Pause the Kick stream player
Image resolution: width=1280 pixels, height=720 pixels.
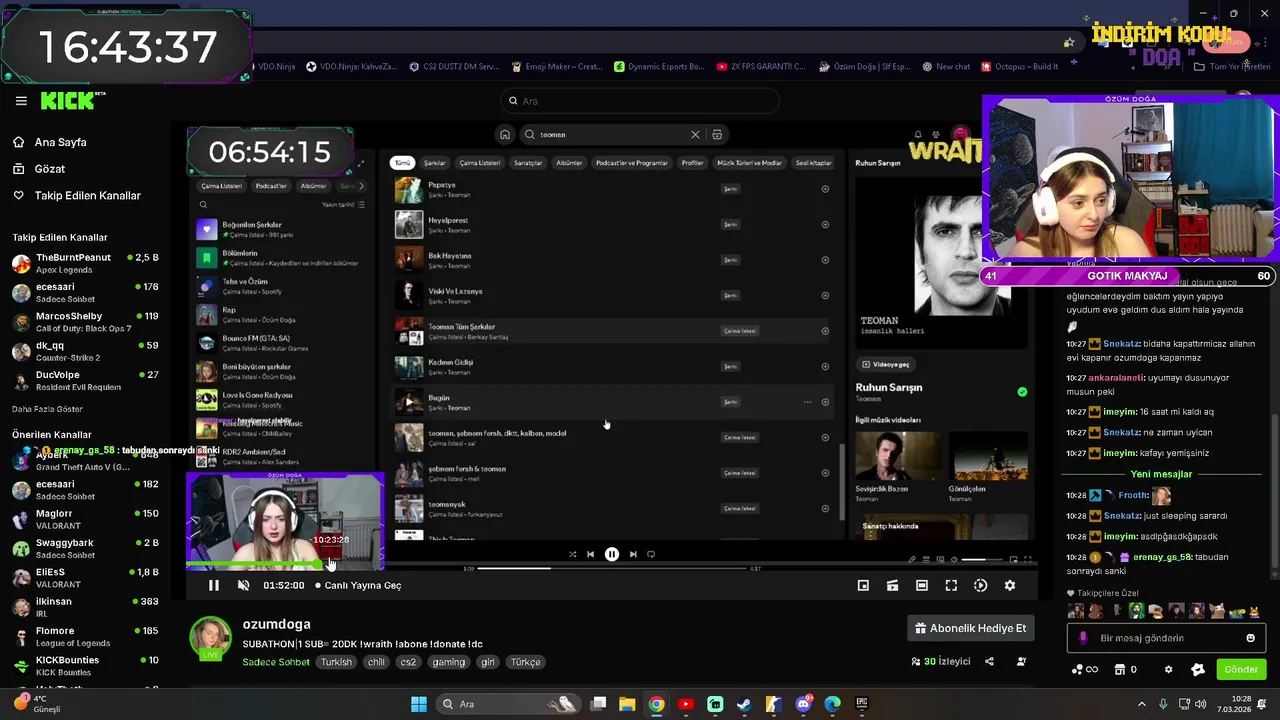pos(213,585)
